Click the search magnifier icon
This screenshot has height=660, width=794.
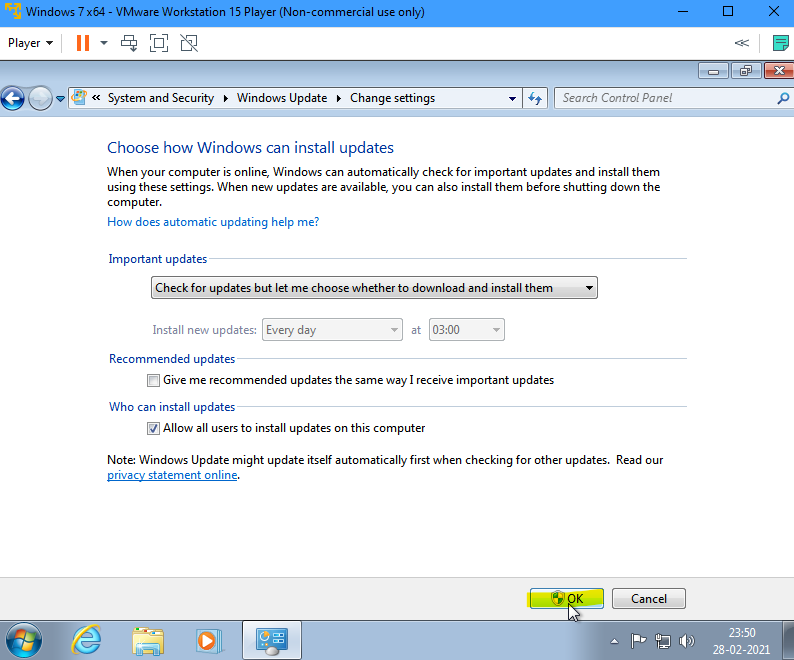coord(783,98)
